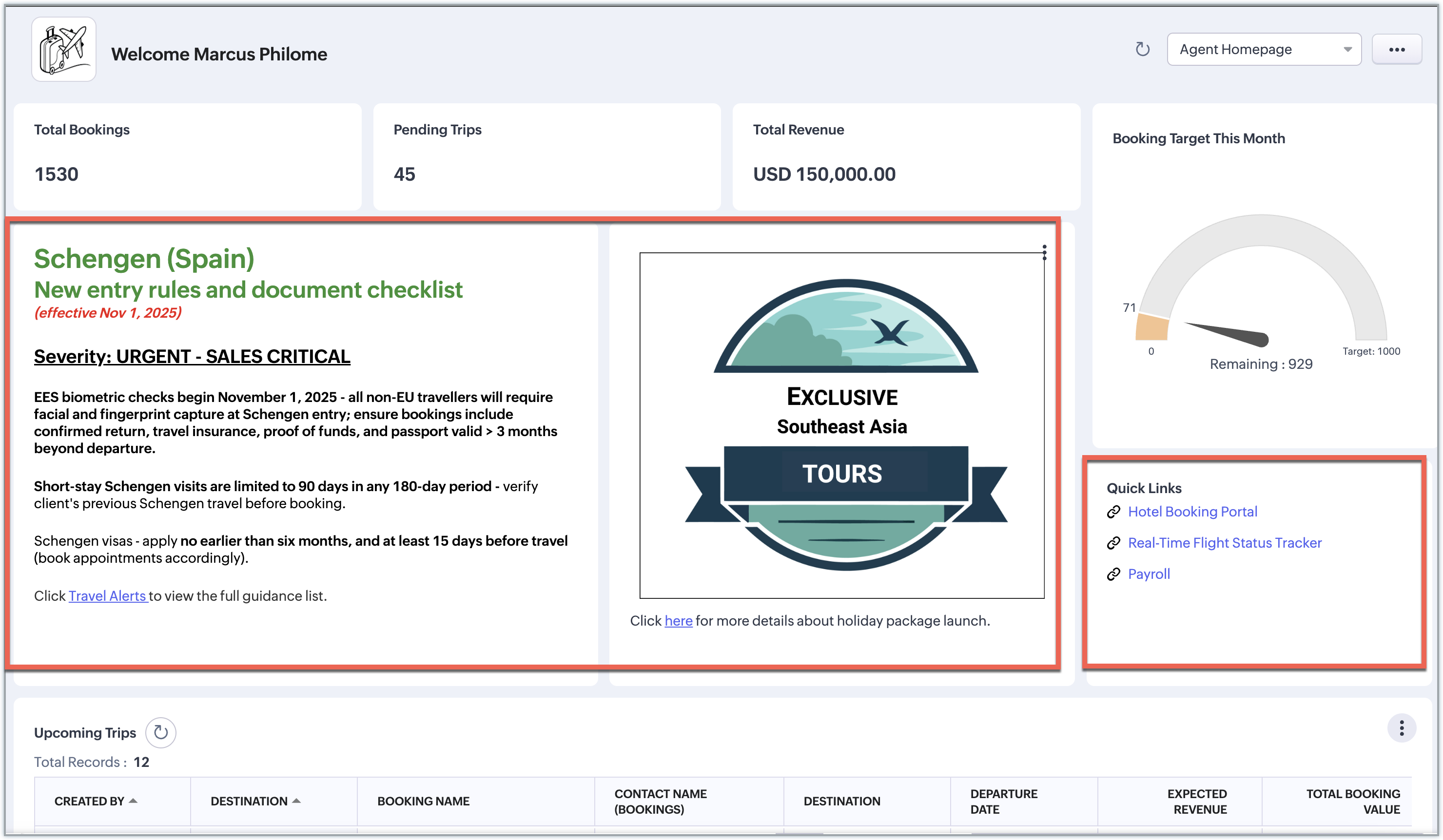Open the three-dot more options button

coord(1396,50)
